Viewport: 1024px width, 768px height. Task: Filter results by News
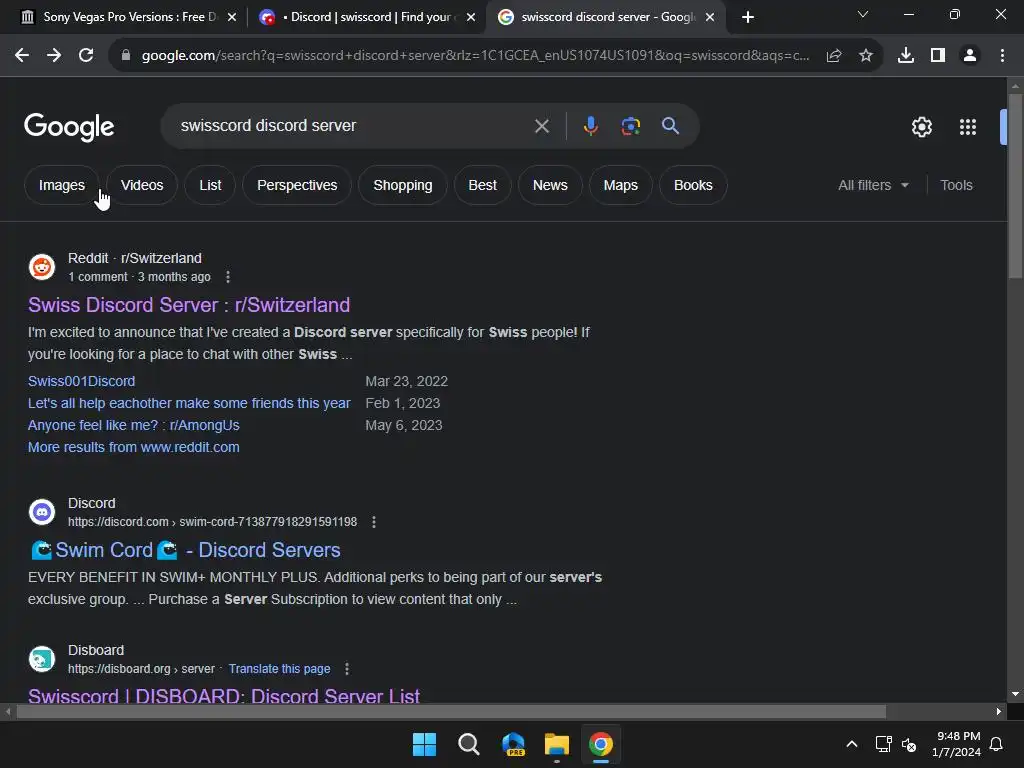(550, 185)
